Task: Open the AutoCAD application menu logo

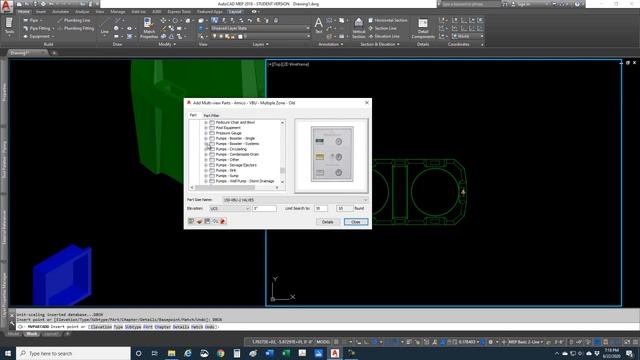Action: pos(6,7)
